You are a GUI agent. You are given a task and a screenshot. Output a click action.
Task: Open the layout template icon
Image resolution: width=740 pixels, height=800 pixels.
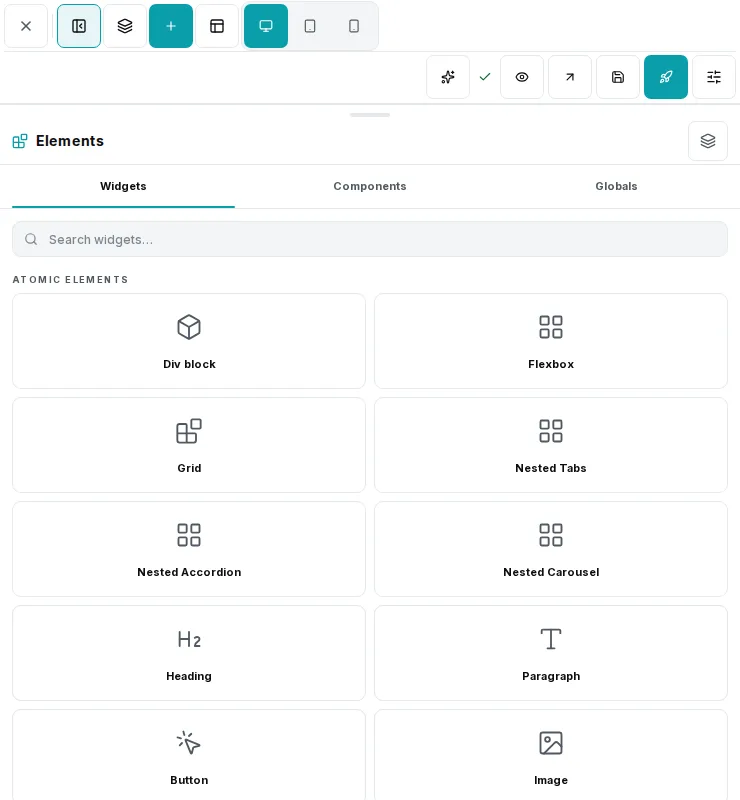[217, 26]
